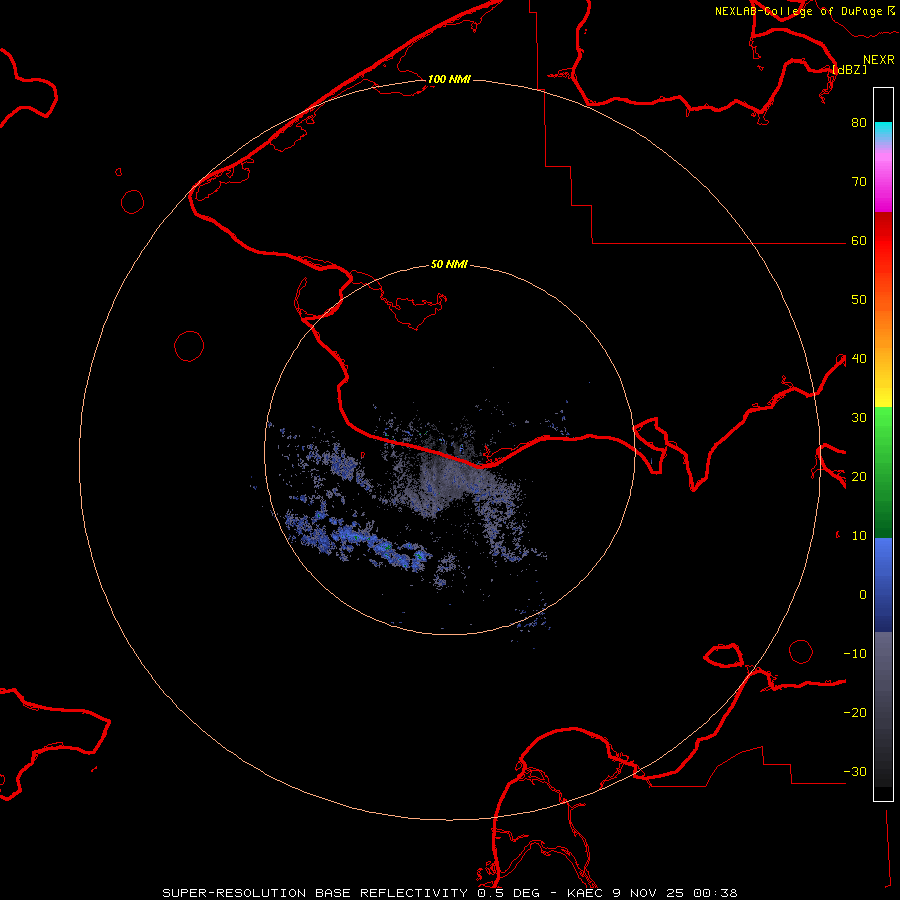
Task: Click the 20 dBZ scale value
Action: pyautogui.click(x=859, y=476)
